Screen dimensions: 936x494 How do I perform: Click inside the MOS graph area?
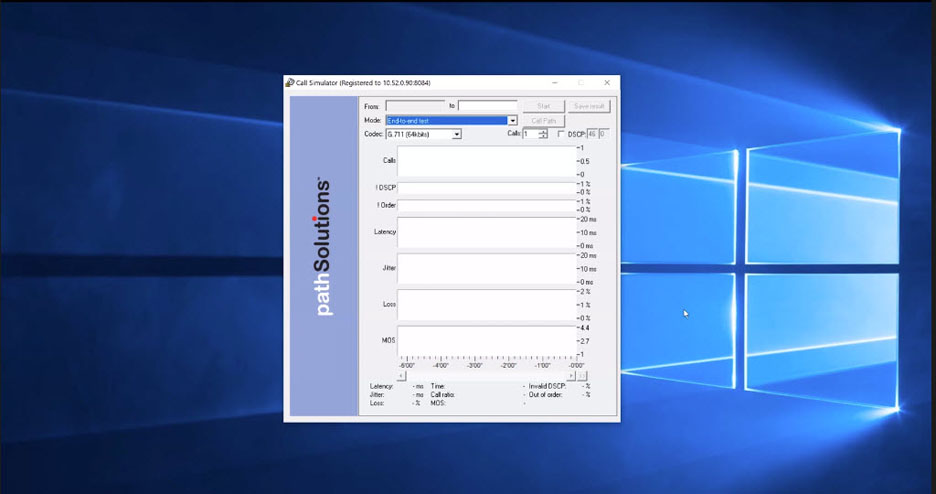(486, 340)
